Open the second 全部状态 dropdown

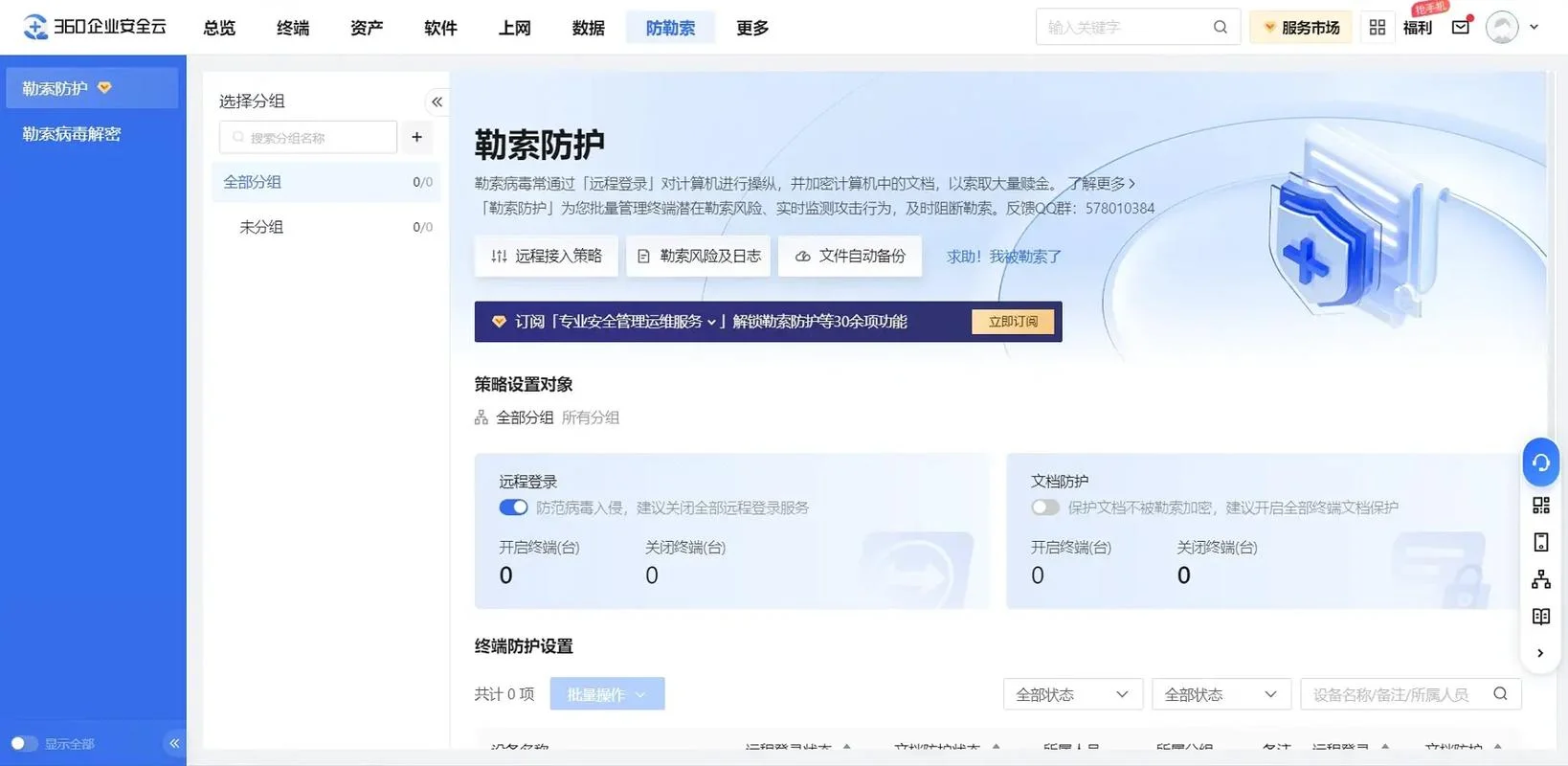[x=1221, y=694]
